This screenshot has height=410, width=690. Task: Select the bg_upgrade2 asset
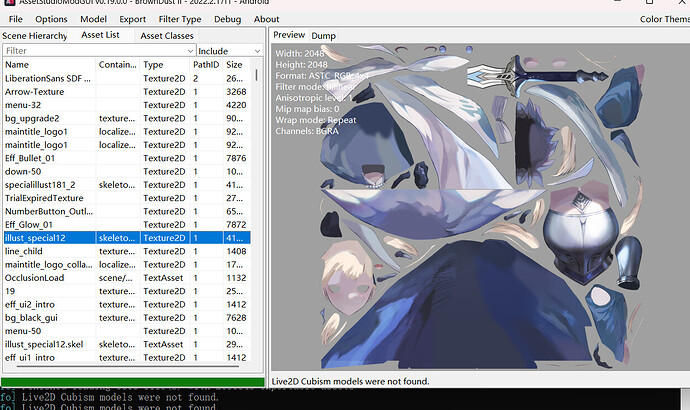pos(127,118)
